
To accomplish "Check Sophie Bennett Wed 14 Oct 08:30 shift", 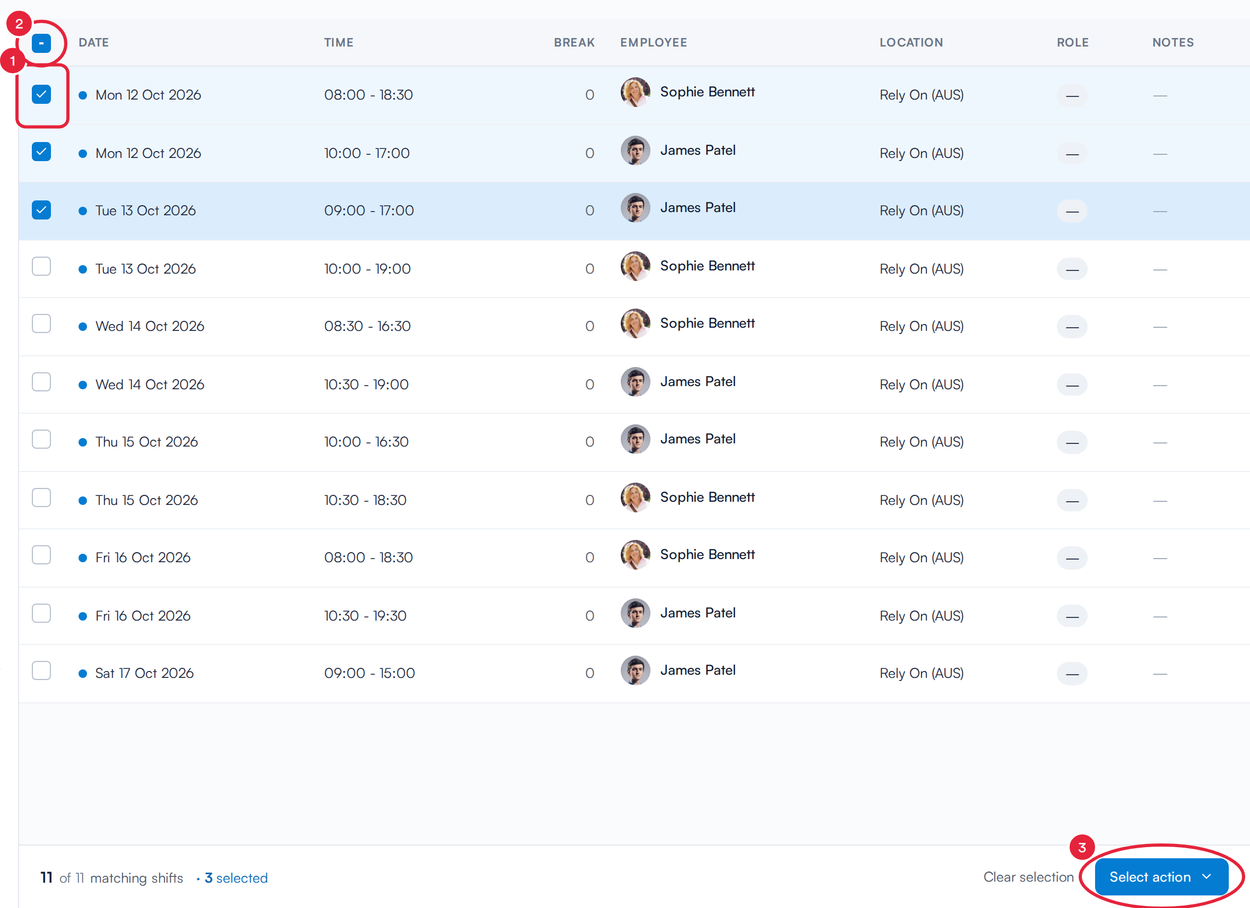I will tap(41, 324).
